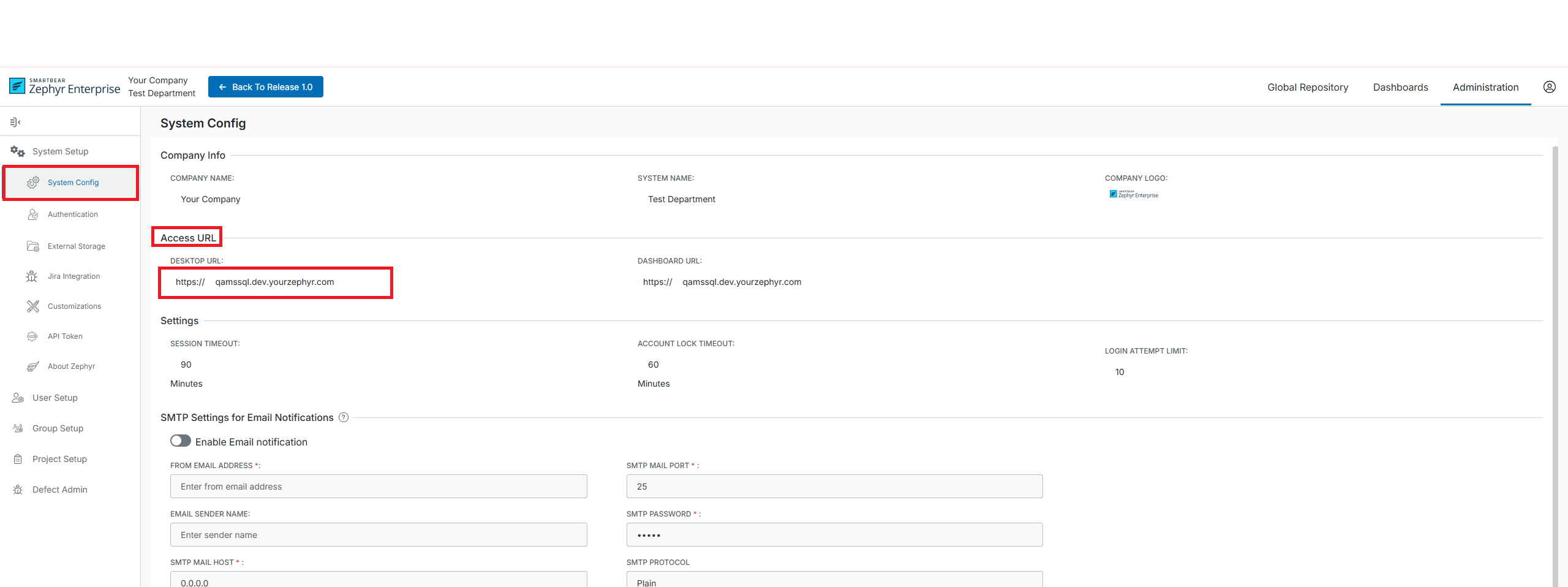This screenshot has width=1568, height=587.
Task: Open the API Token page
Action: [x=65, y=336]
